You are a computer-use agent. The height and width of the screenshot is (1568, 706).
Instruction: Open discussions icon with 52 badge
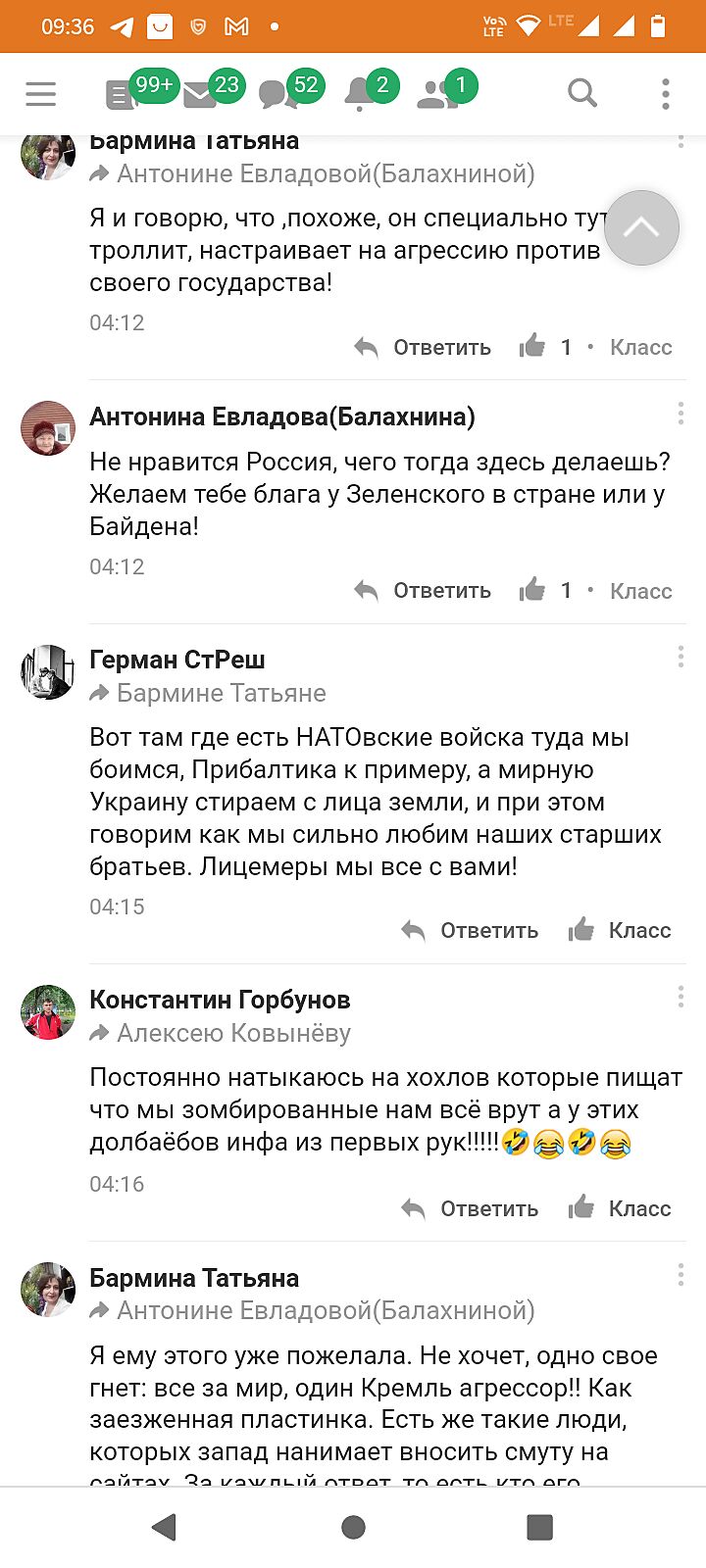[x=277, y=95]
